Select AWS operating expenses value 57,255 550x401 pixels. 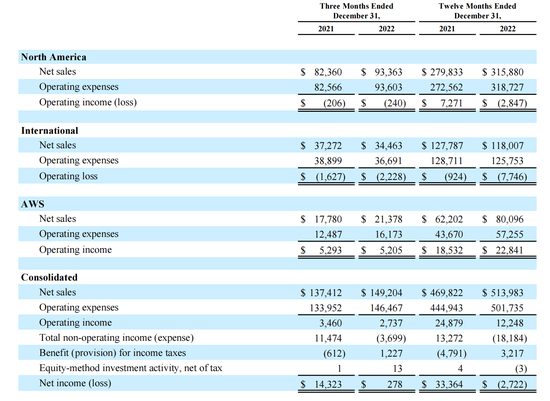(510, 234)
